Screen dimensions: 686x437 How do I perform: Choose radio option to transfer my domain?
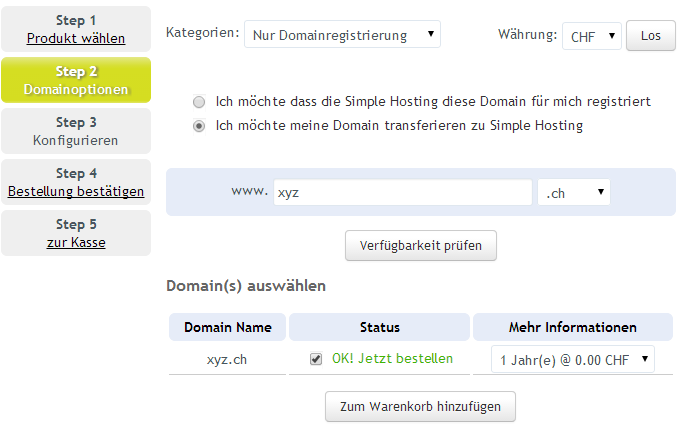coord(199,126)
